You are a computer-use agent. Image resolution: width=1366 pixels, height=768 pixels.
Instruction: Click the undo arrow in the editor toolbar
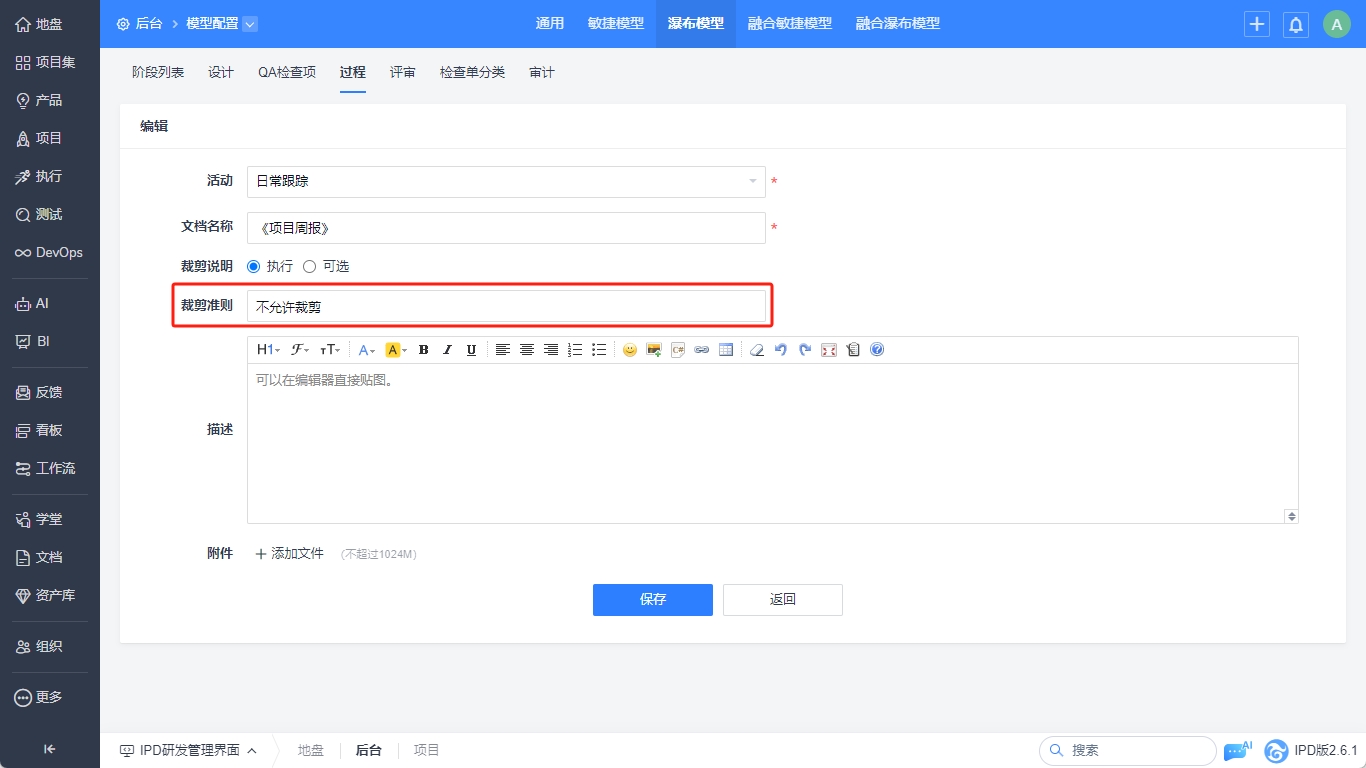click(781, 350)
